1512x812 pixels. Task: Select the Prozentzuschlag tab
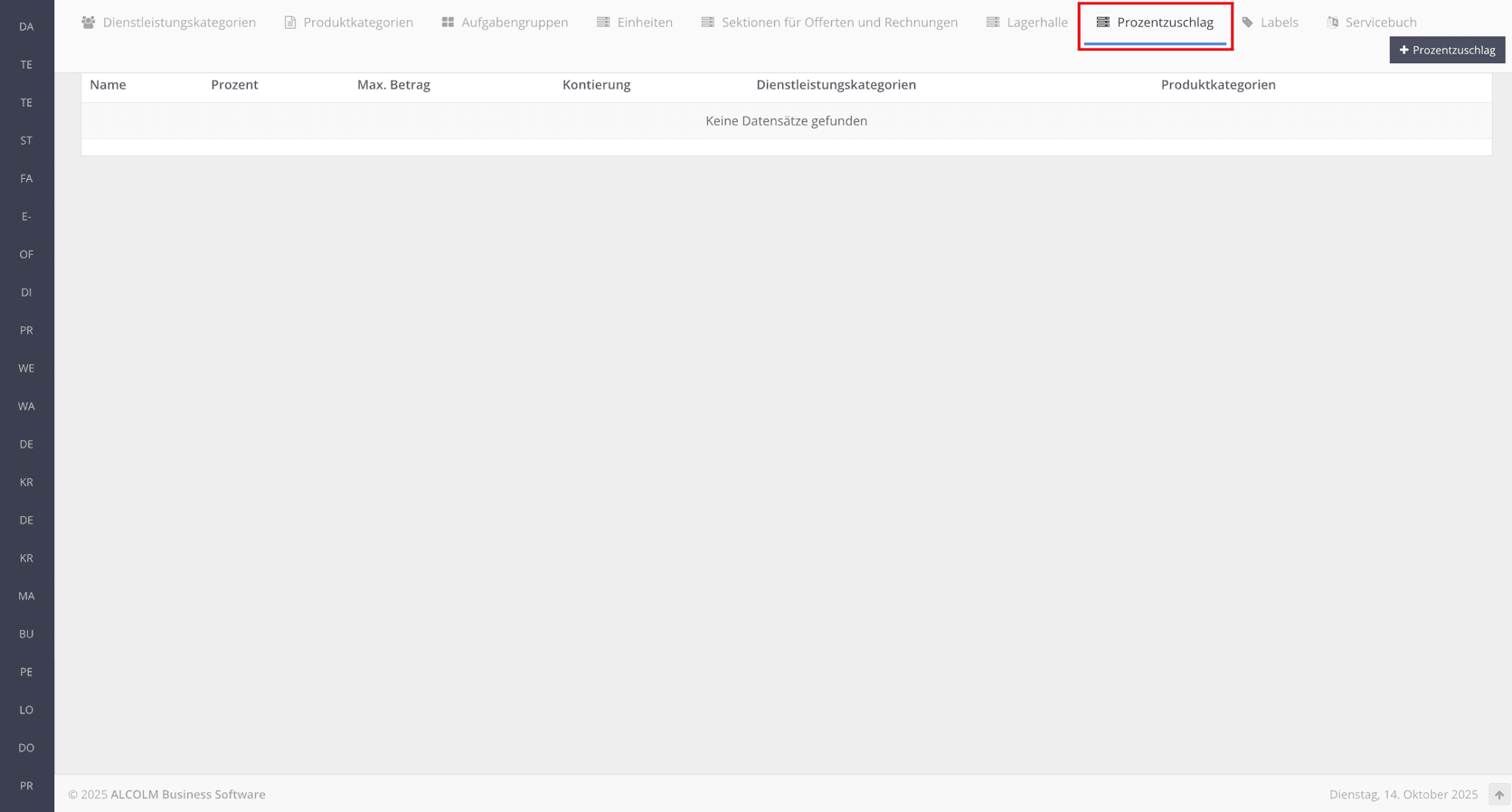pos(1156,23)
